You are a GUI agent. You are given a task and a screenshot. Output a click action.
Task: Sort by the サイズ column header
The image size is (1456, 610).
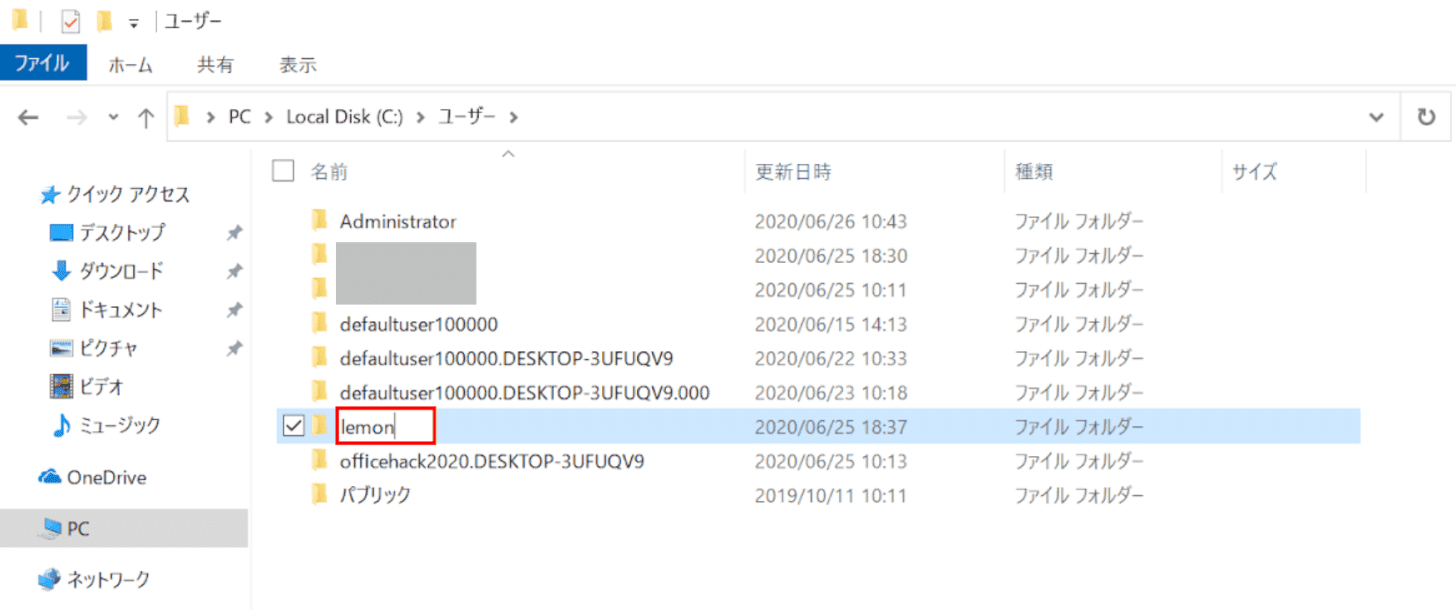[1255, 172]
